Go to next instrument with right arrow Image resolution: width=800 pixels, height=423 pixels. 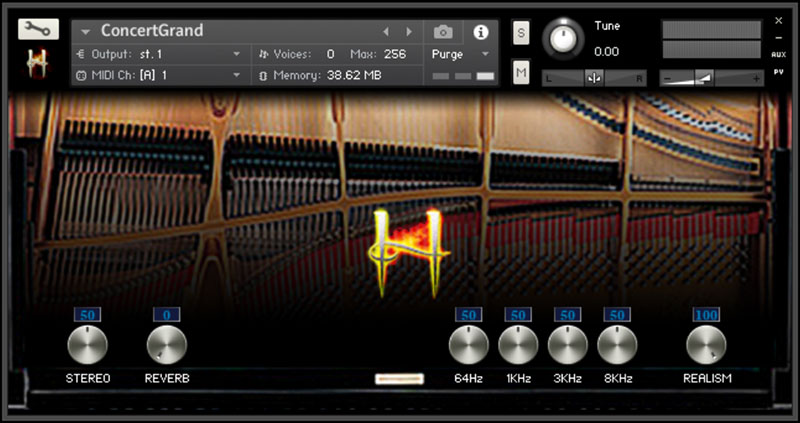coord(409,32)
